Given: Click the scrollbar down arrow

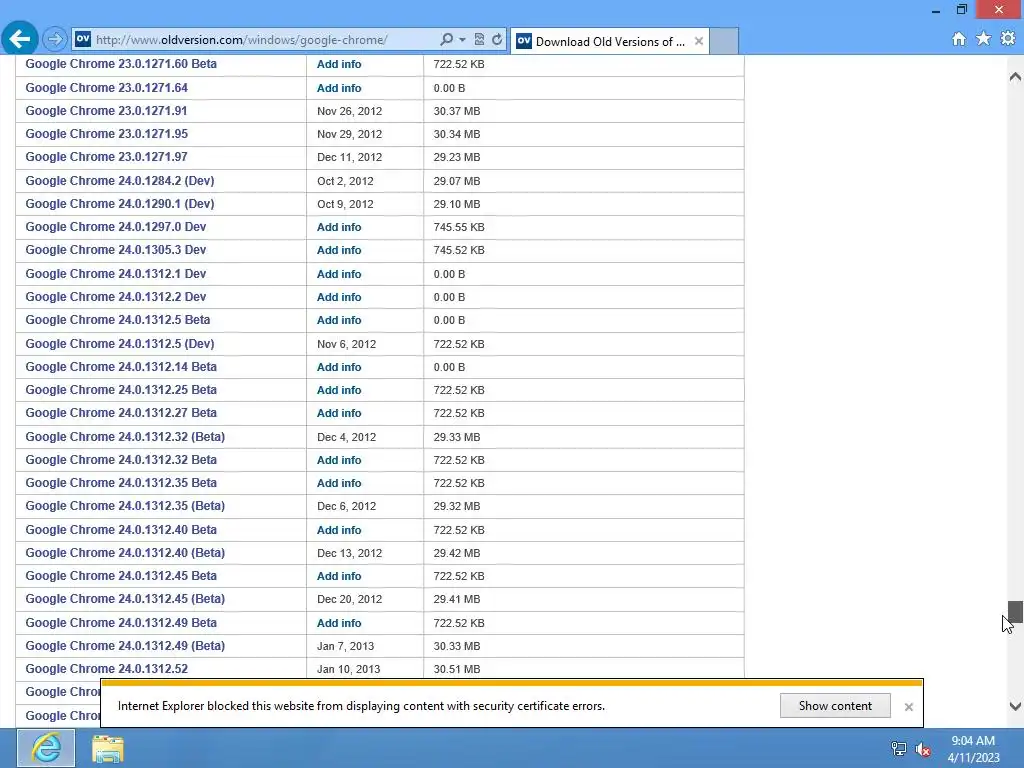Looking at the screenshot, I should tap(1015, 706).
